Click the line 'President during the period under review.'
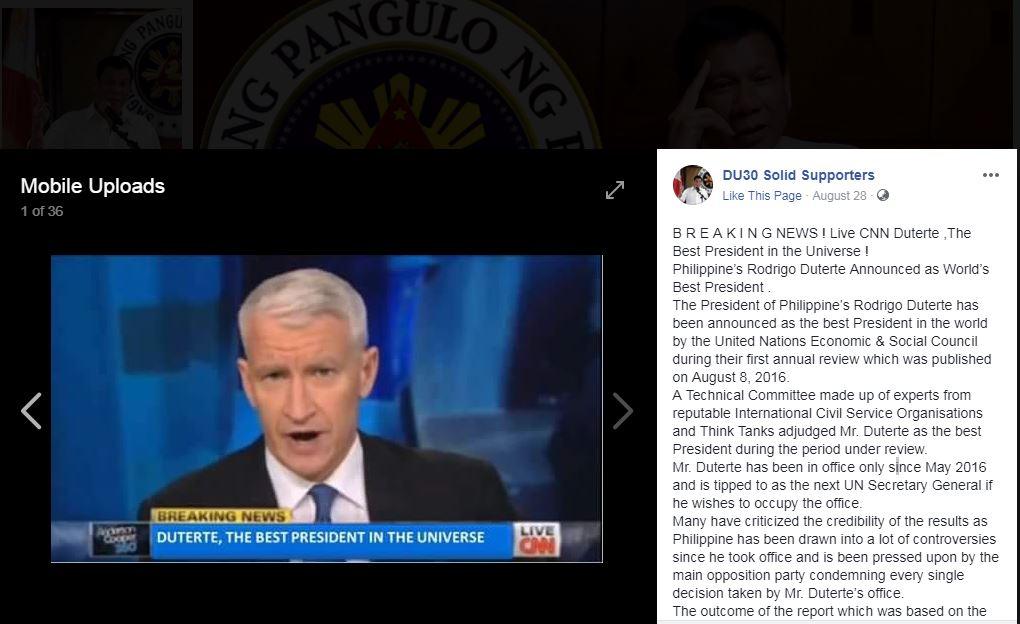This screenshot has width=1020, height=624. point(800,449)
